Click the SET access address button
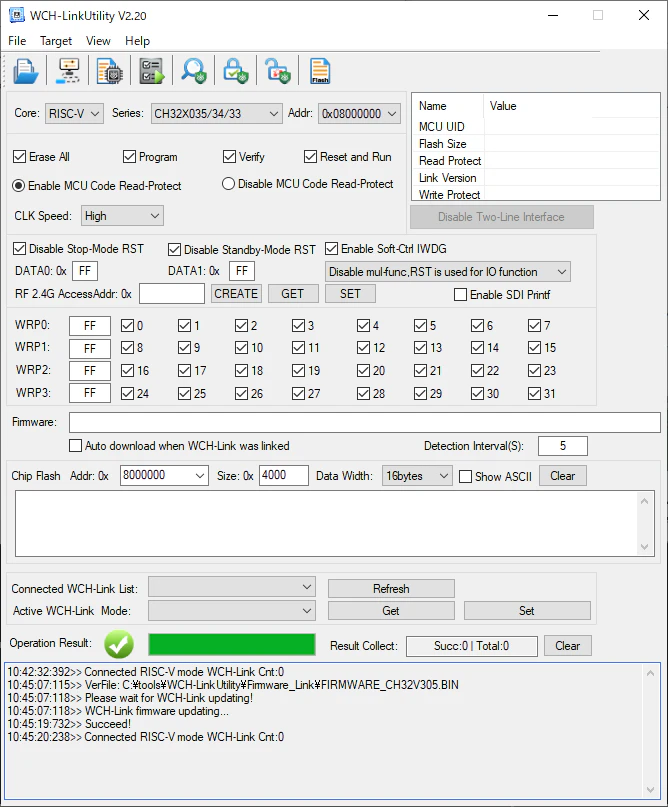668x807 pixels. tap(350, 294)
